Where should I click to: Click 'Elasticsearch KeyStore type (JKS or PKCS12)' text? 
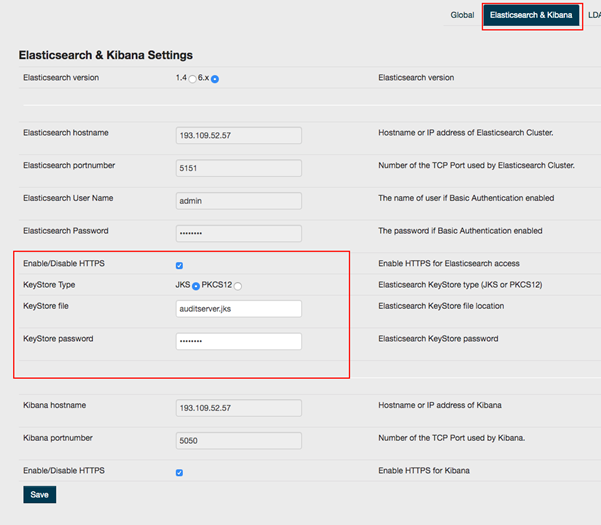coord(460,285)
